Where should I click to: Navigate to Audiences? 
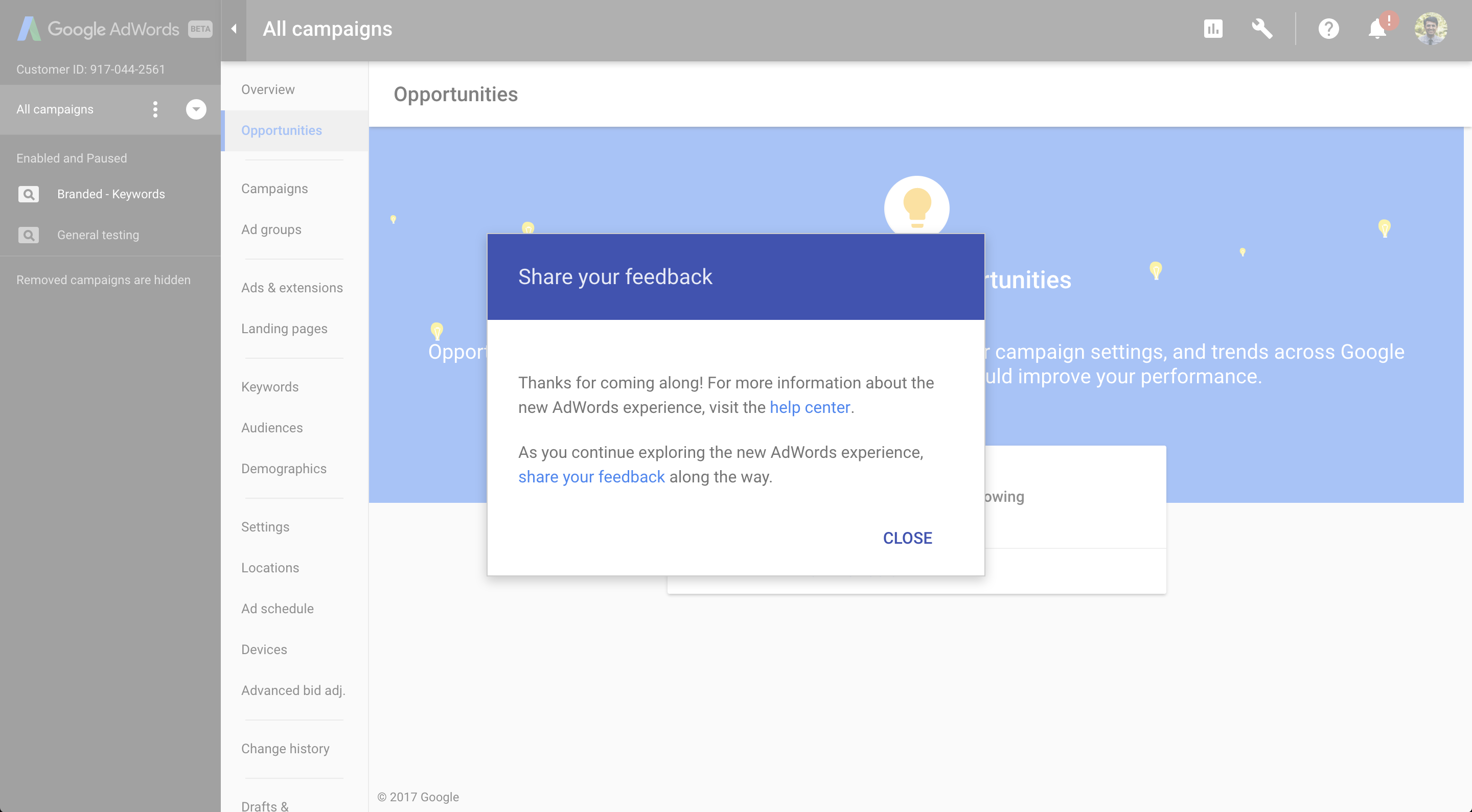click(x=272, y=428)
